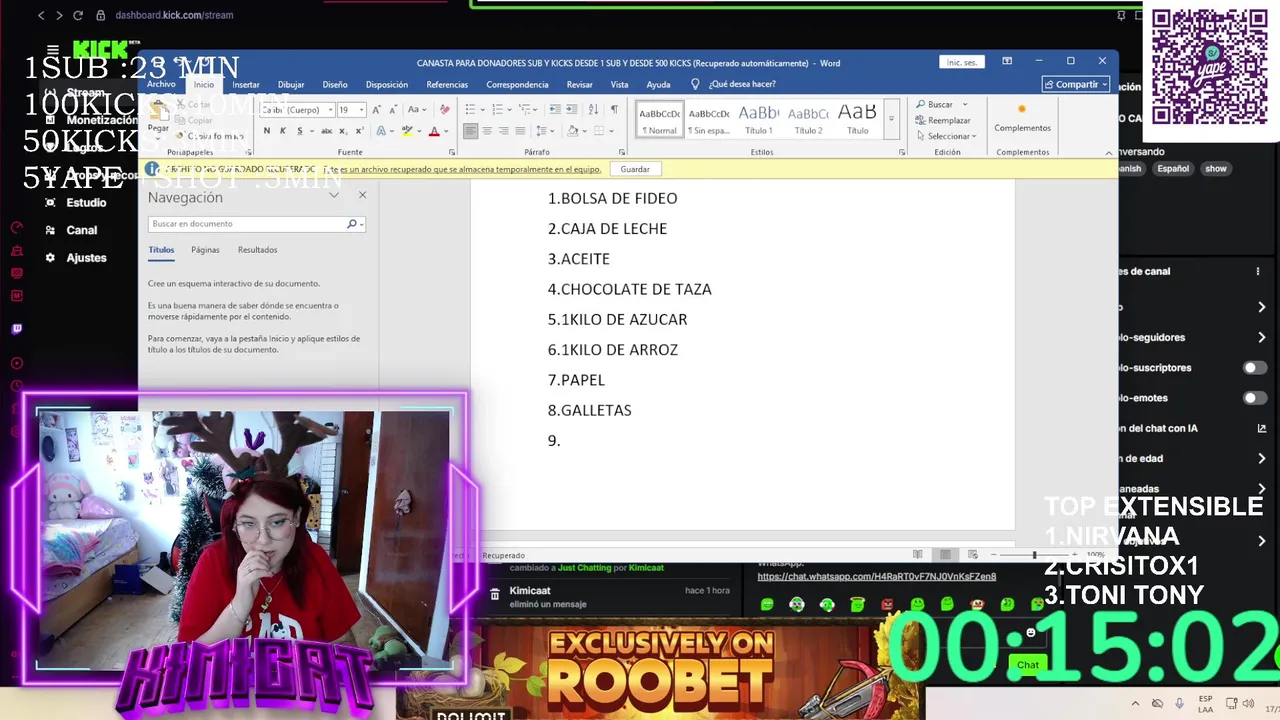Justify the paragraph text
The image size is (1280, 720).
(519, 131)
